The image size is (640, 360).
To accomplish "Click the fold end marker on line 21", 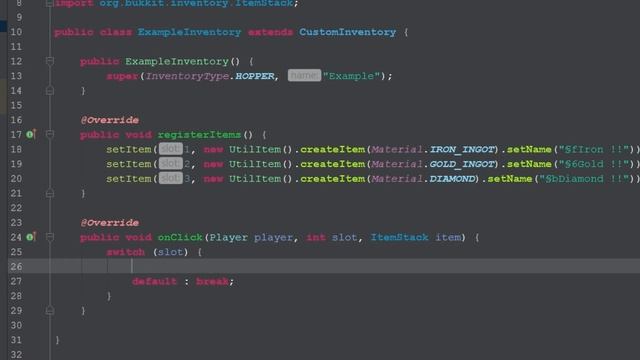I will [x=49, y=193].
